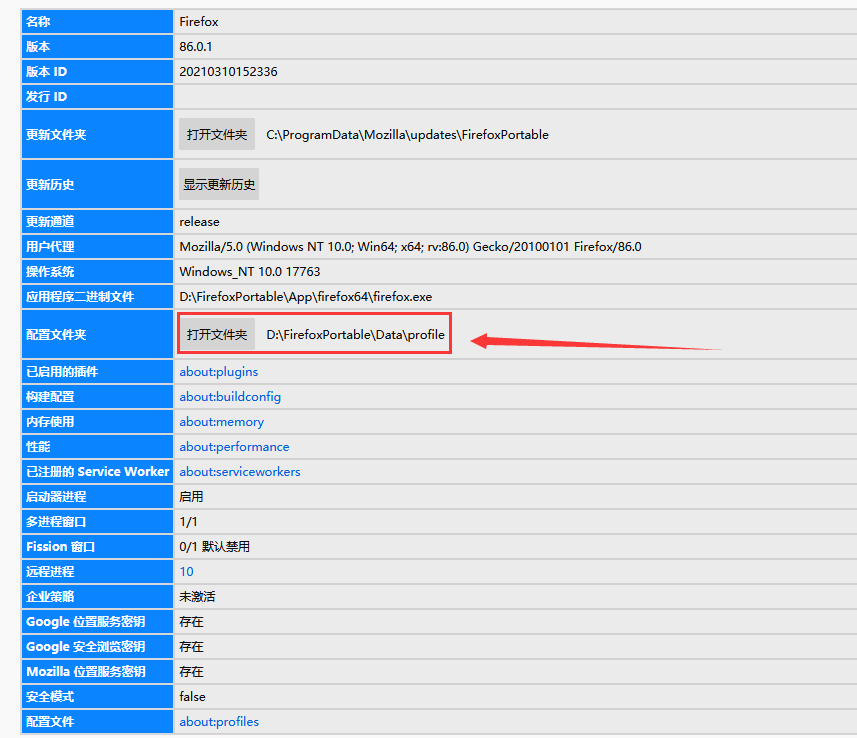Select the enterprise policy value 未激活
857x738 pixels.
click(197, 597)
